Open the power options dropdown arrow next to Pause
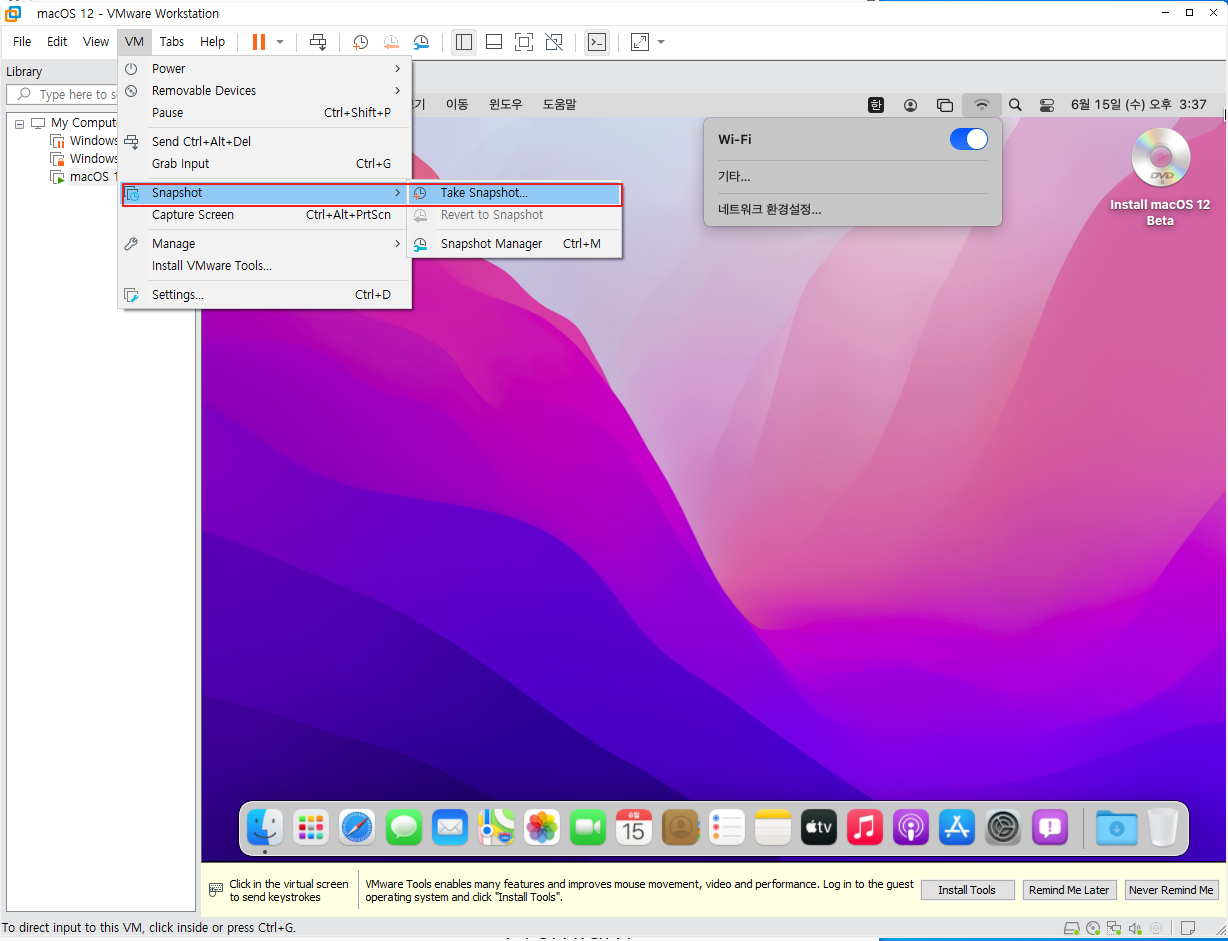Screen dimensions: 1228x941 click(280, 42)
